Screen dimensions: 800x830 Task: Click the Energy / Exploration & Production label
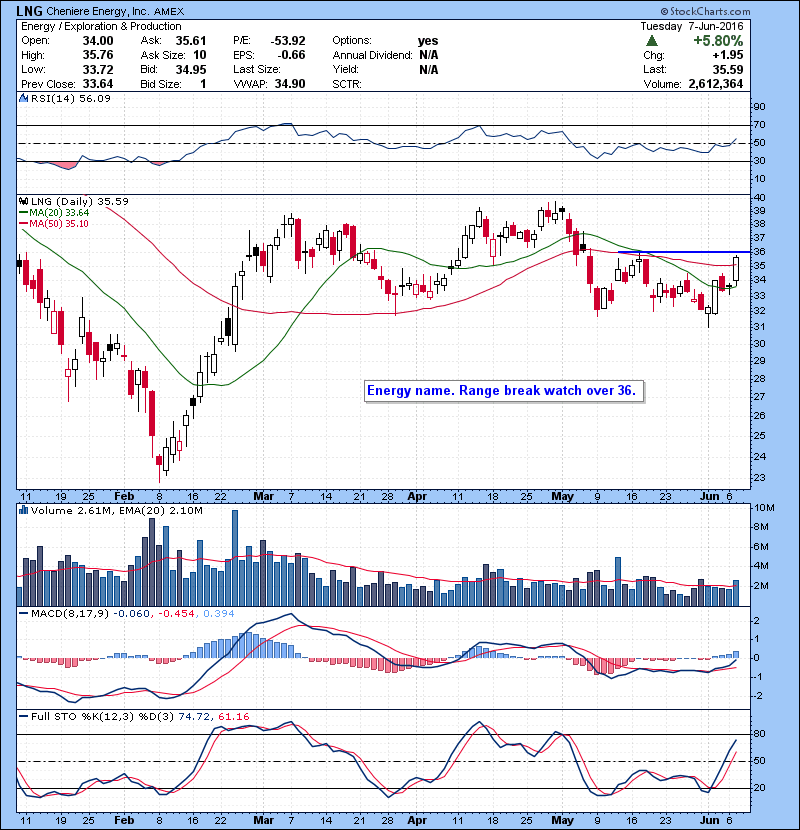[x=101, y=26]
